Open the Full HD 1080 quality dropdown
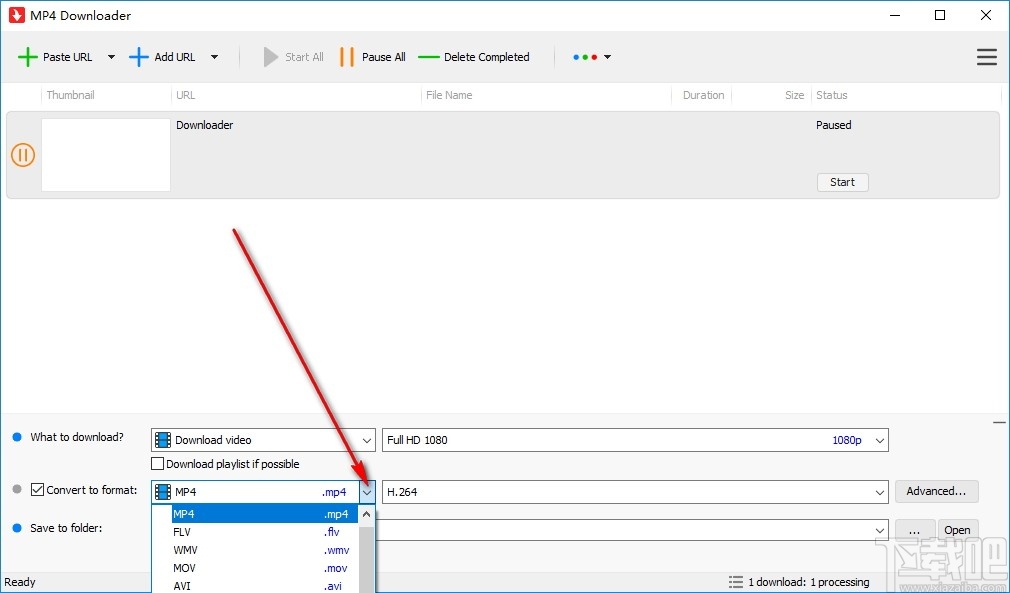 [x=880, y=440]
